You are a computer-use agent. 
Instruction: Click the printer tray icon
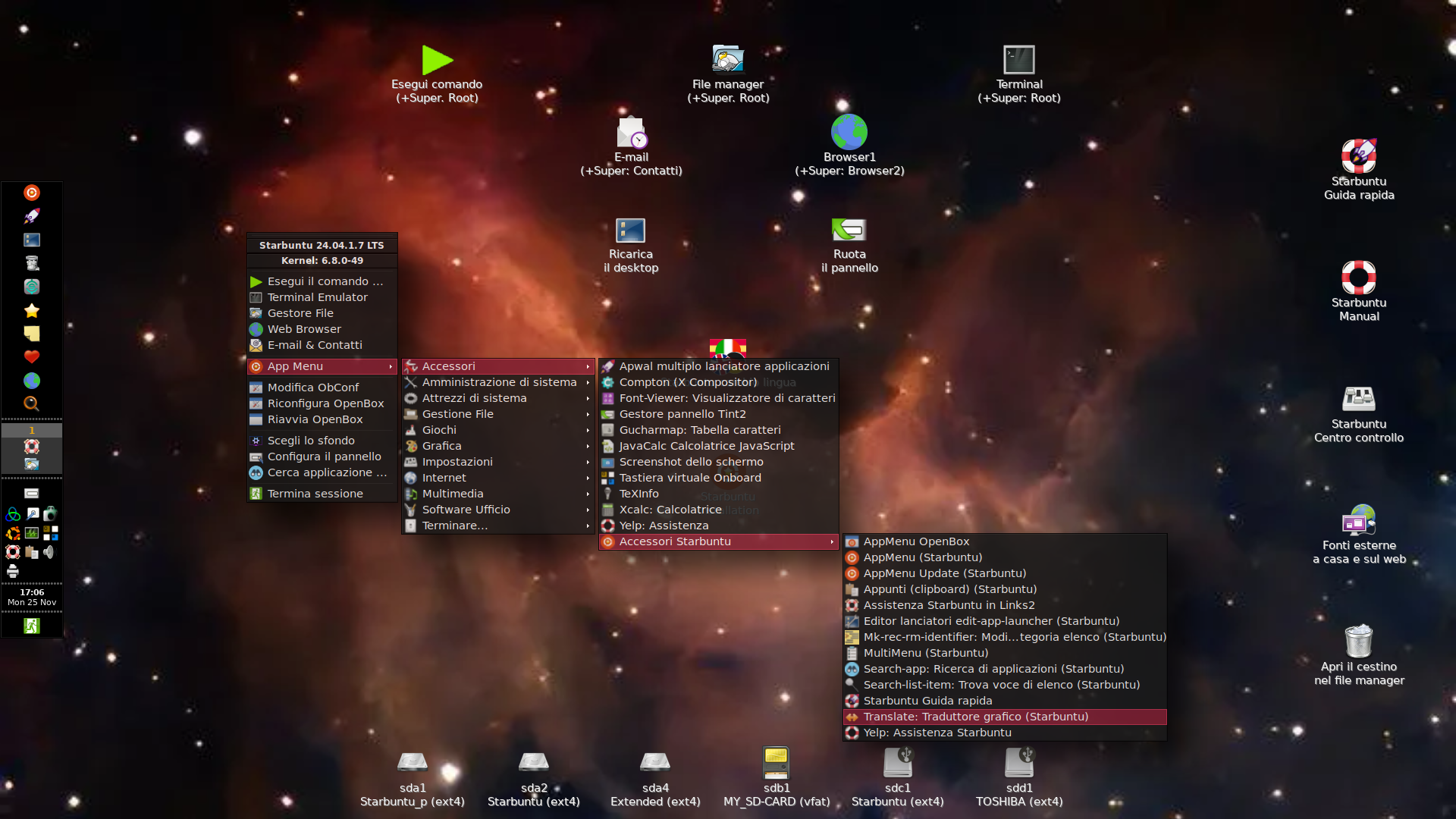click(13, 571)
